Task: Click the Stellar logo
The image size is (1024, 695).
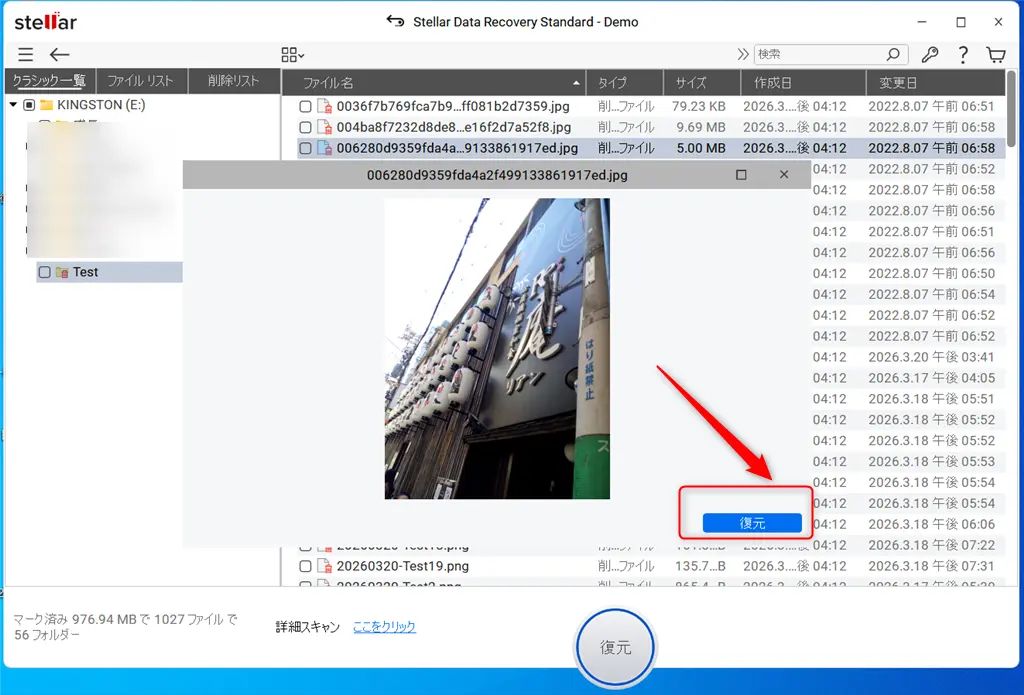Action: point(44,21)
